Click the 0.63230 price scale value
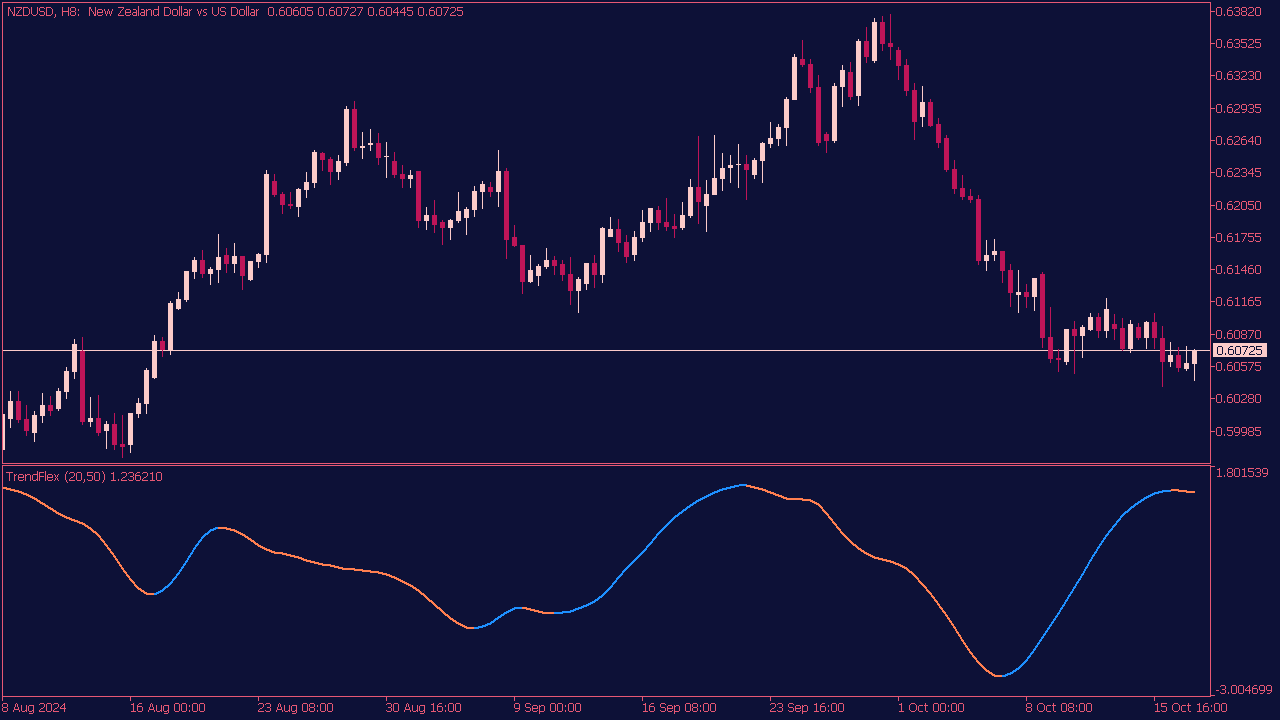This screenshot has width=1280, height=720. (x=1239, y=76)
